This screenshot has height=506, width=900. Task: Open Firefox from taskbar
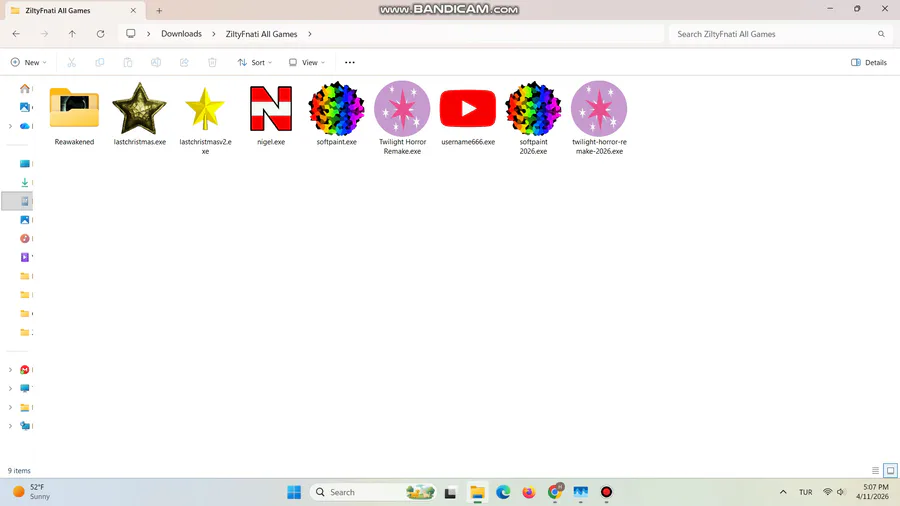(x=529, y=492)
